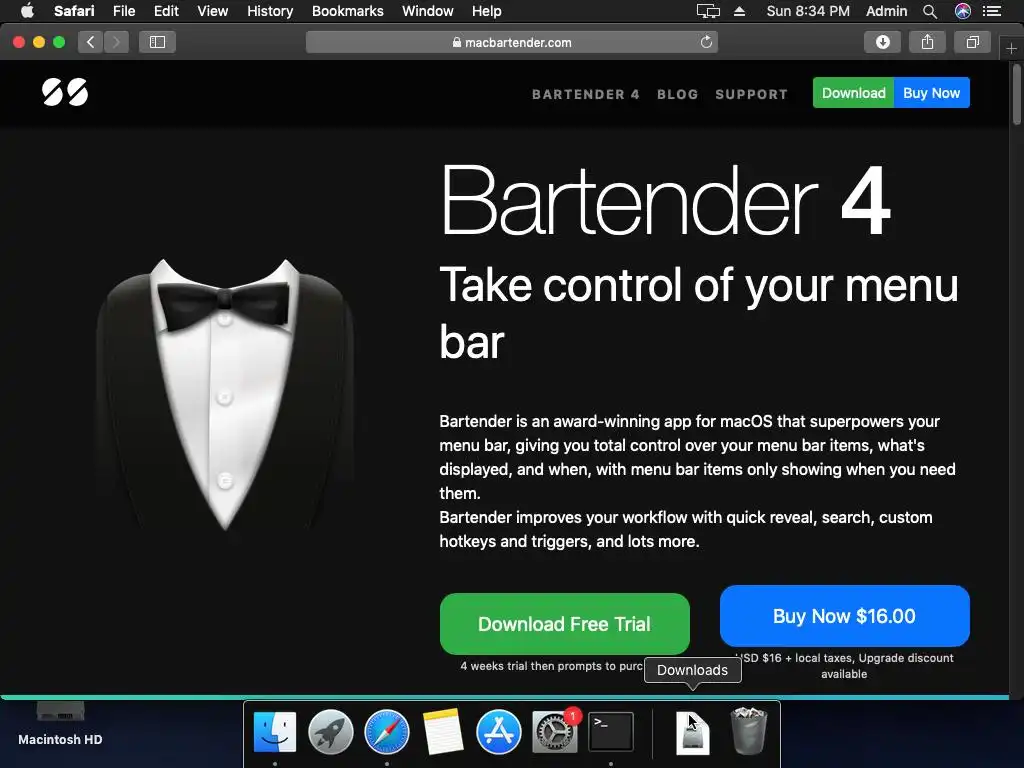Click Admin user name in menu bar
The height and width of the screenshot is (768, 1024).
886,11
